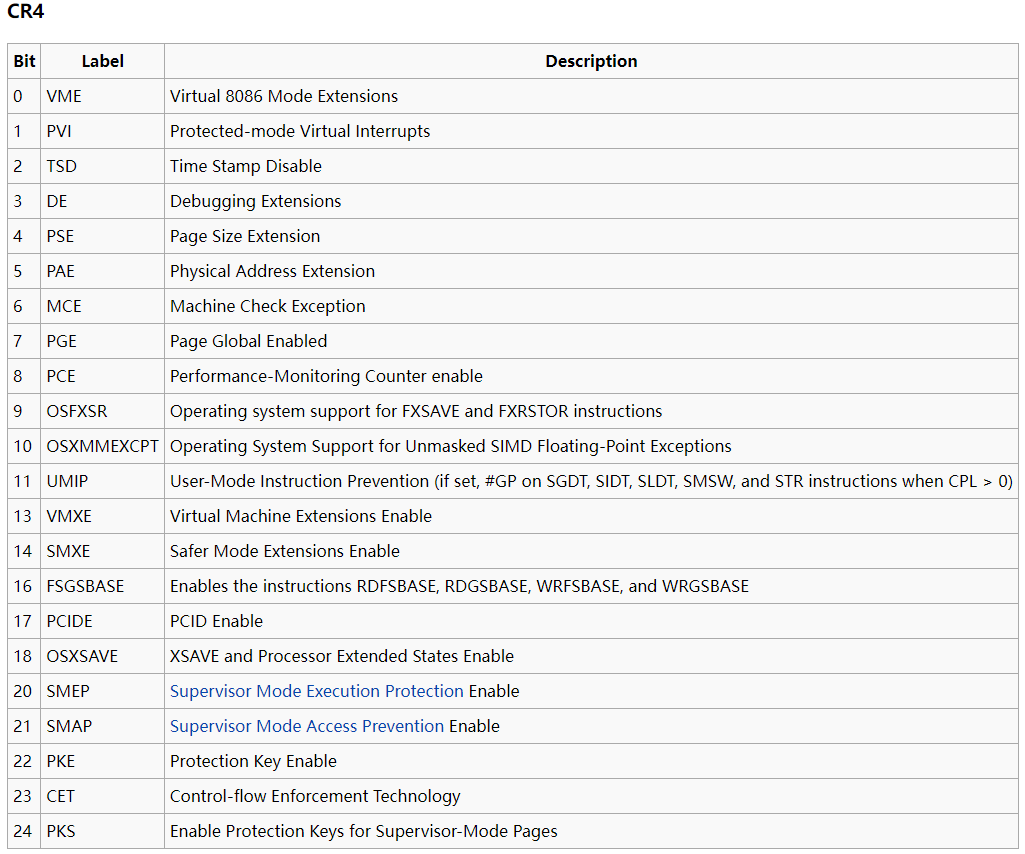Image resolution: width=1025 pixels, height=854 pixels.
Task: Open the Supervisor Mode Access Prevention link
Action: [x=307, y=726]
